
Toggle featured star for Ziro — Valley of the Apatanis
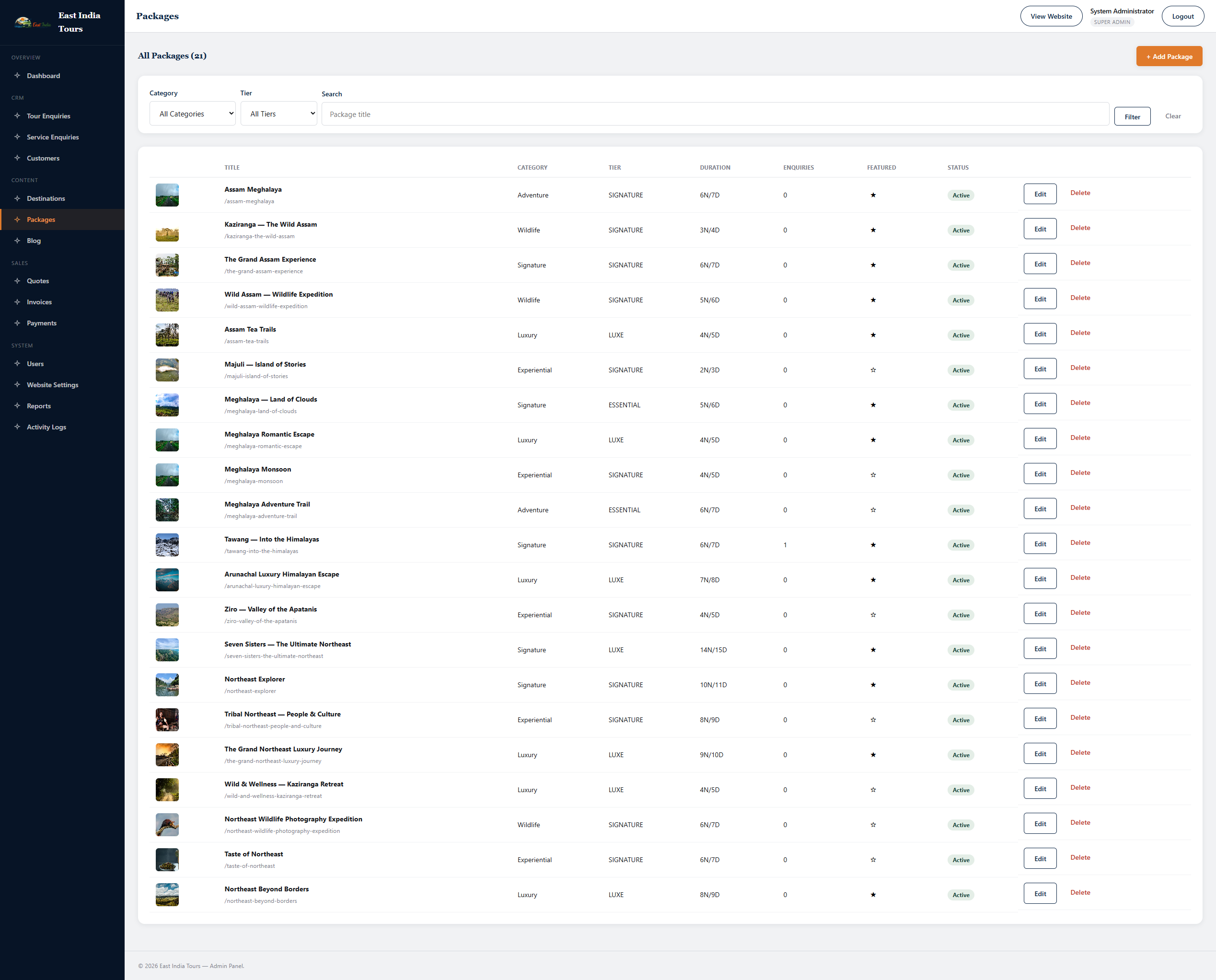873,615
